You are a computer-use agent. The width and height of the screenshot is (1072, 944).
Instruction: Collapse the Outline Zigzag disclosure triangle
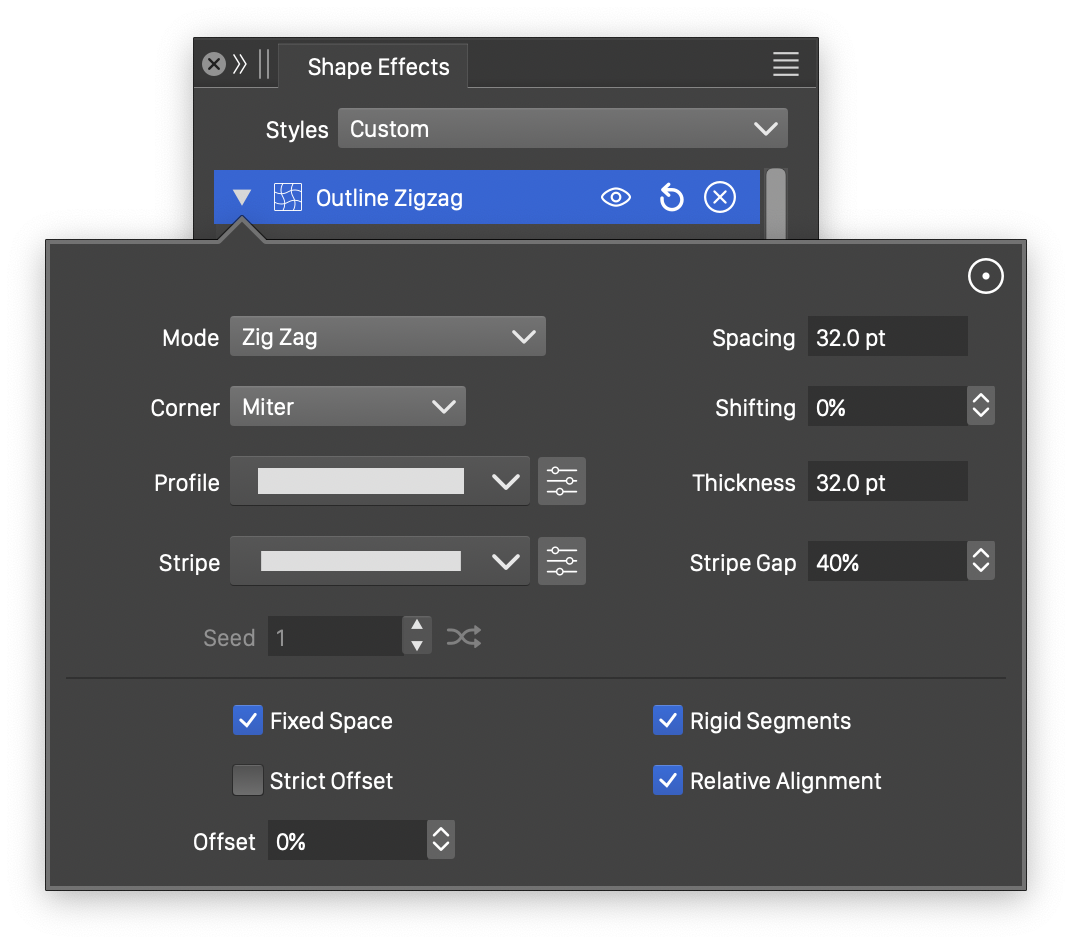coord(242,198)
